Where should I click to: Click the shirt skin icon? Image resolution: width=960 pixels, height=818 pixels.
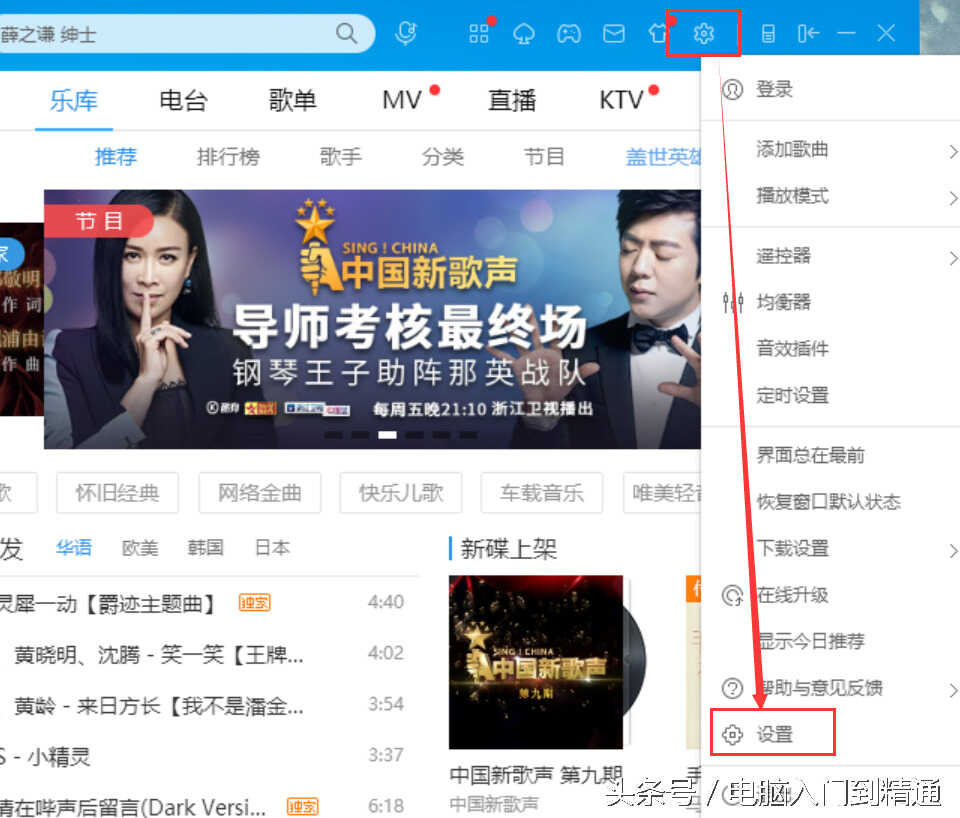pyautogui.click(x=658, y=33)
